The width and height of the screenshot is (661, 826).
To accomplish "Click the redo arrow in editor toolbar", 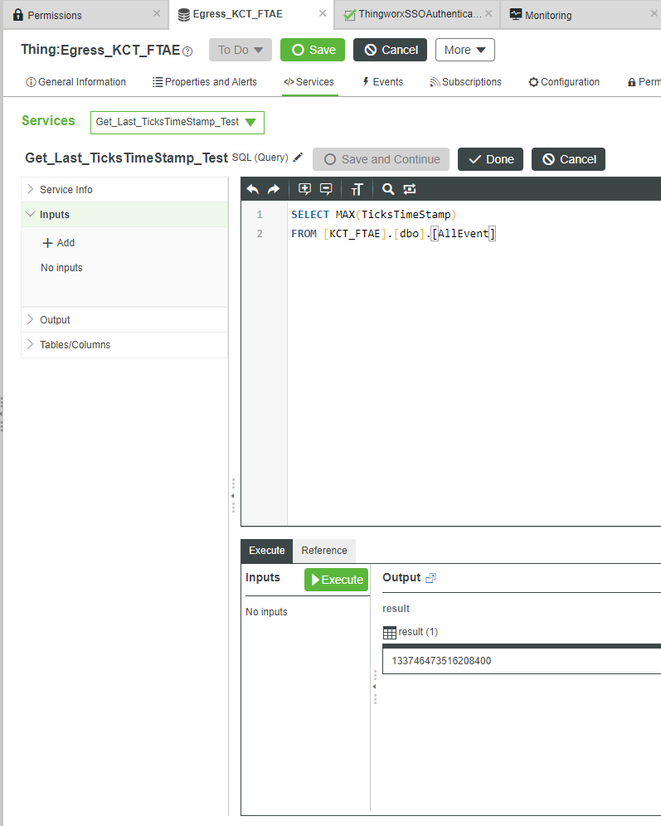I will 274,189.
